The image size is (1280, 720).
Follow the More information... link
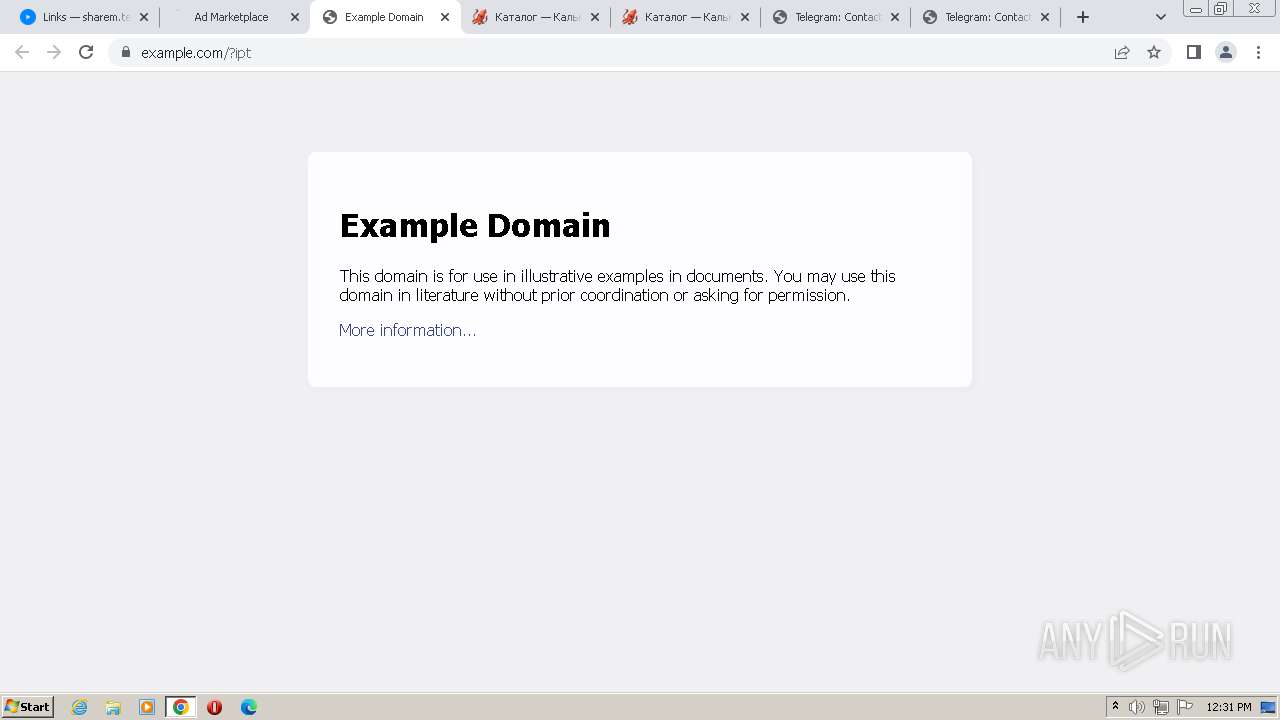tap(407, 330)
